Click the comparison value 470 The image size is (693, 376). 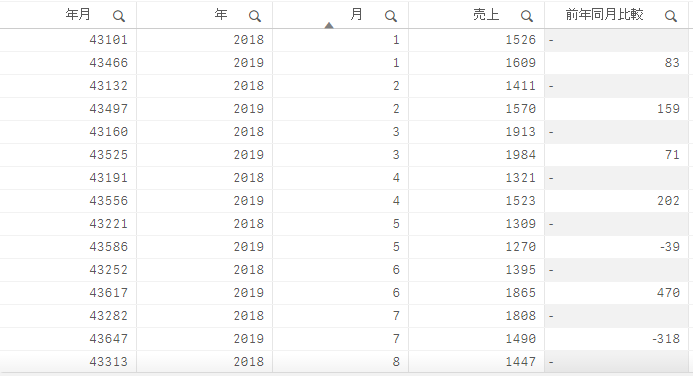pyautogui.click(x=668, y=292)
